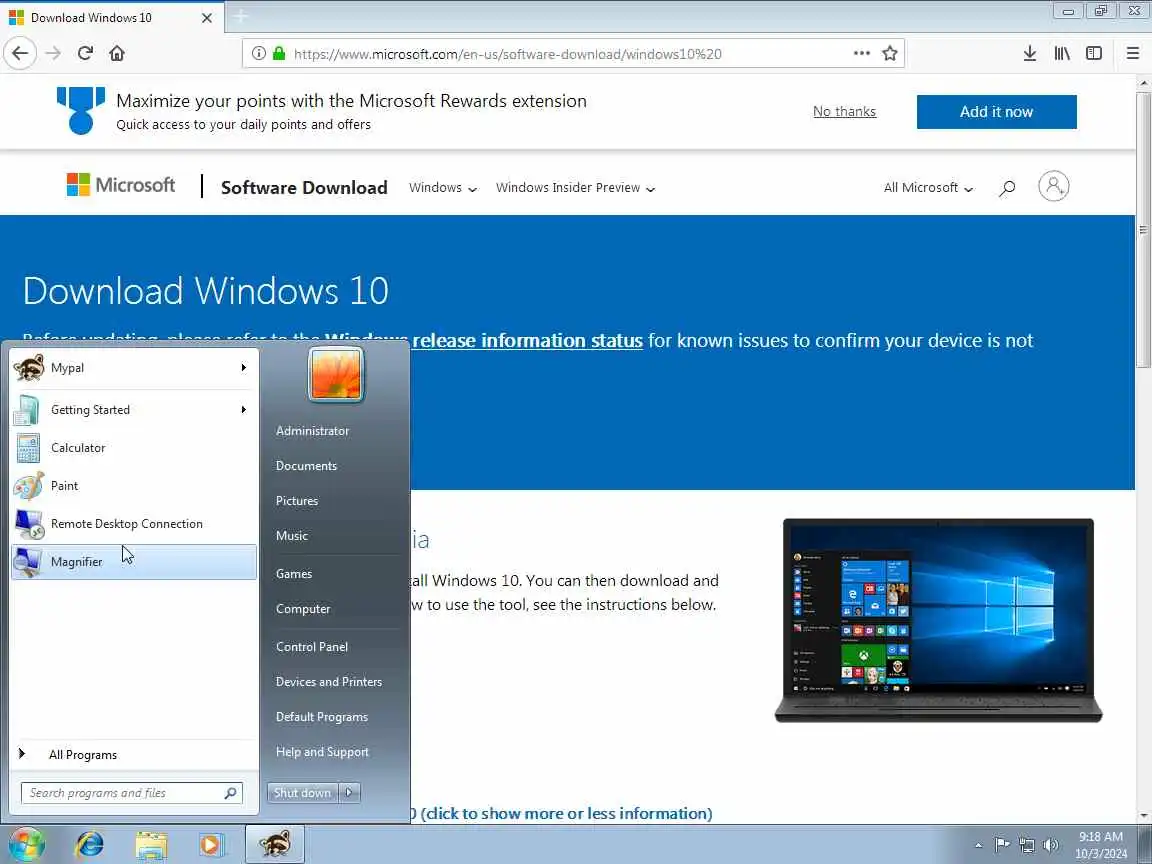The width and height of the screenshot is (1152, 864).
Task: Show hidden tray icons arrow
Action: click(978, 846)
